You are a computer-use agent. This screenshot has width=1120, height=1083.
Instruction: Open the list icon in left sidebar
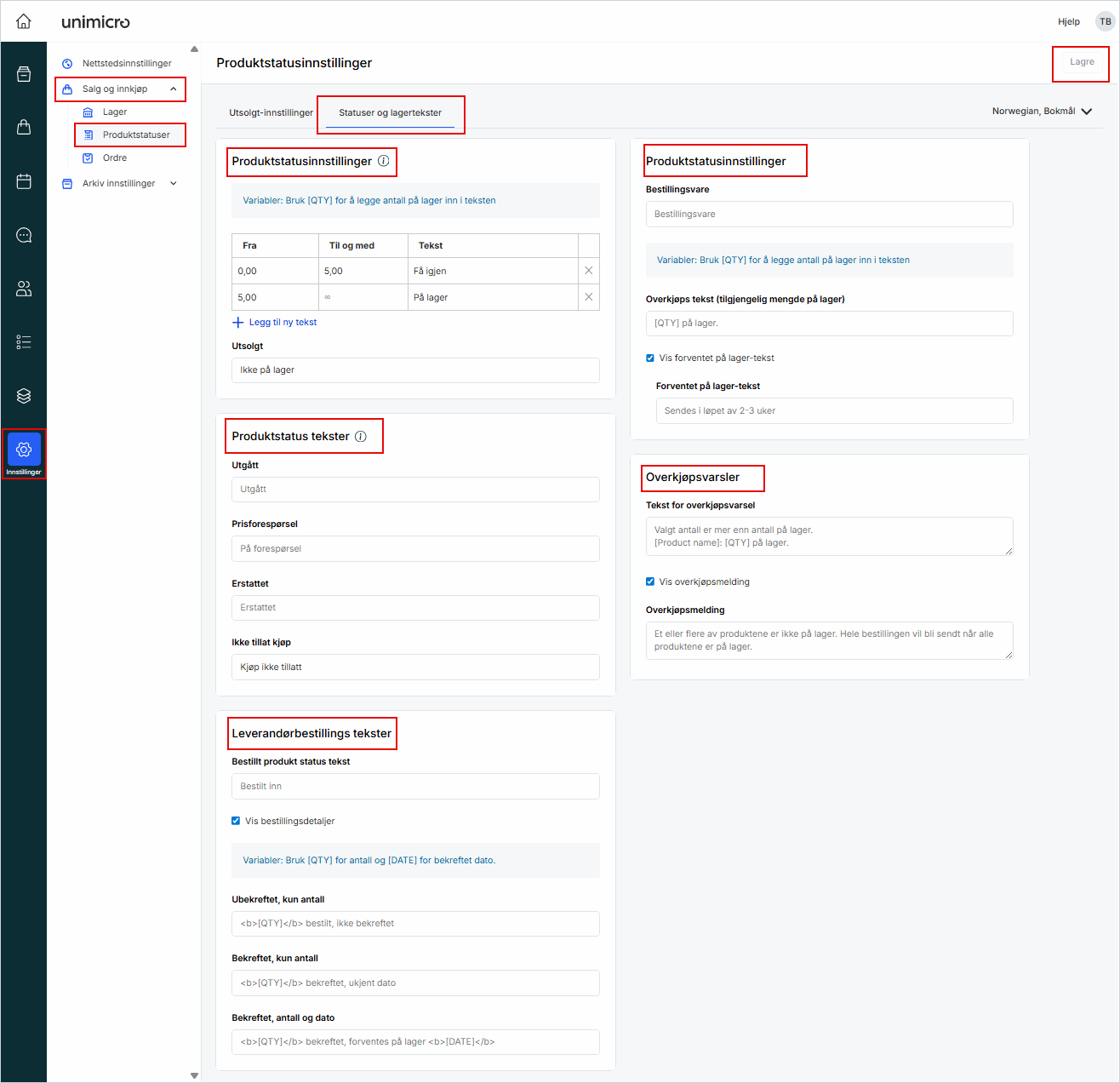coord(23,341)
